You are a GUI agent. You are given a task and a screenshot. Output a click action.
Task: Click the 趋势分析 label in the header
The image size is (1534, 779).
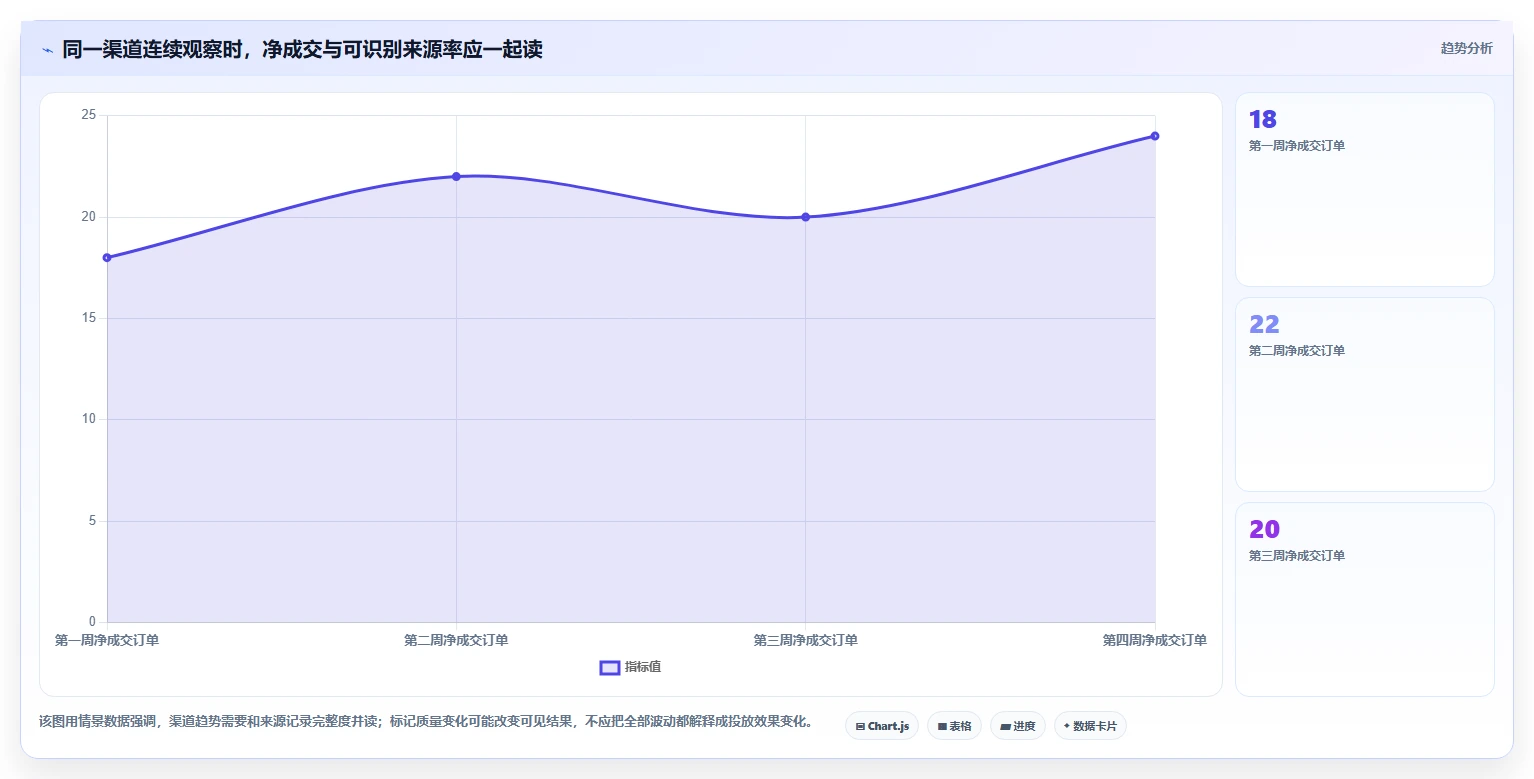1466,49
